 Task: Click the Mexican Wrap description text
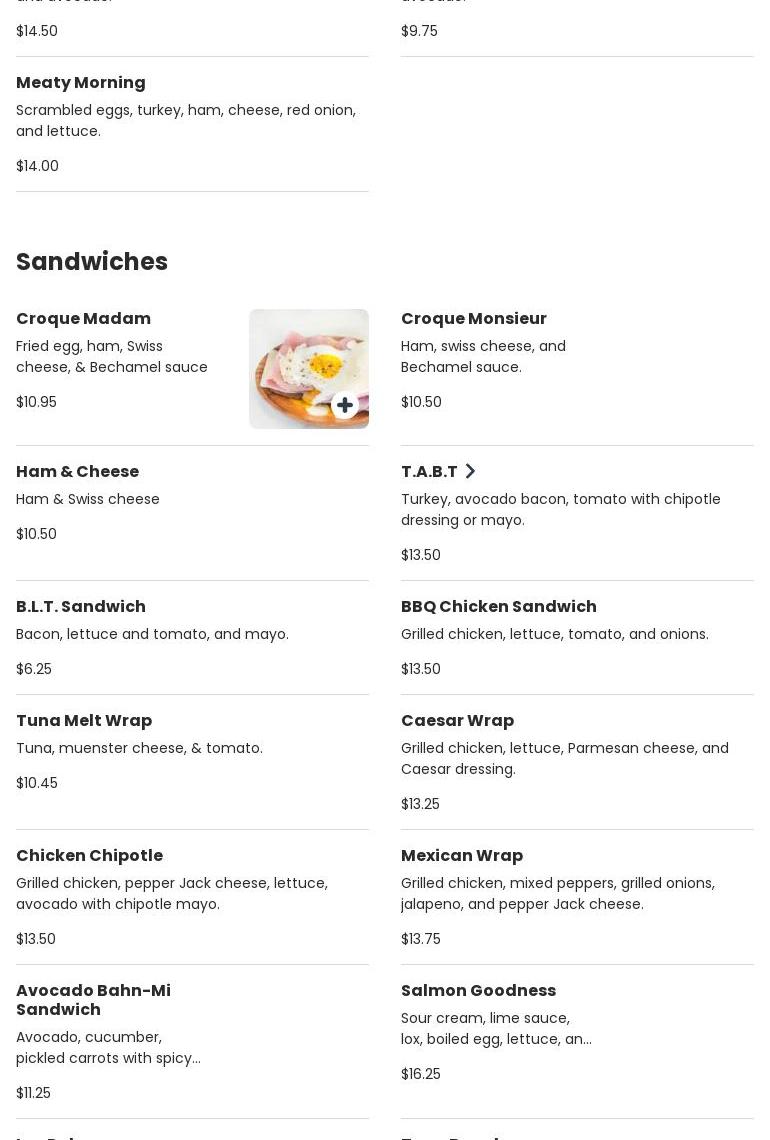558,894
